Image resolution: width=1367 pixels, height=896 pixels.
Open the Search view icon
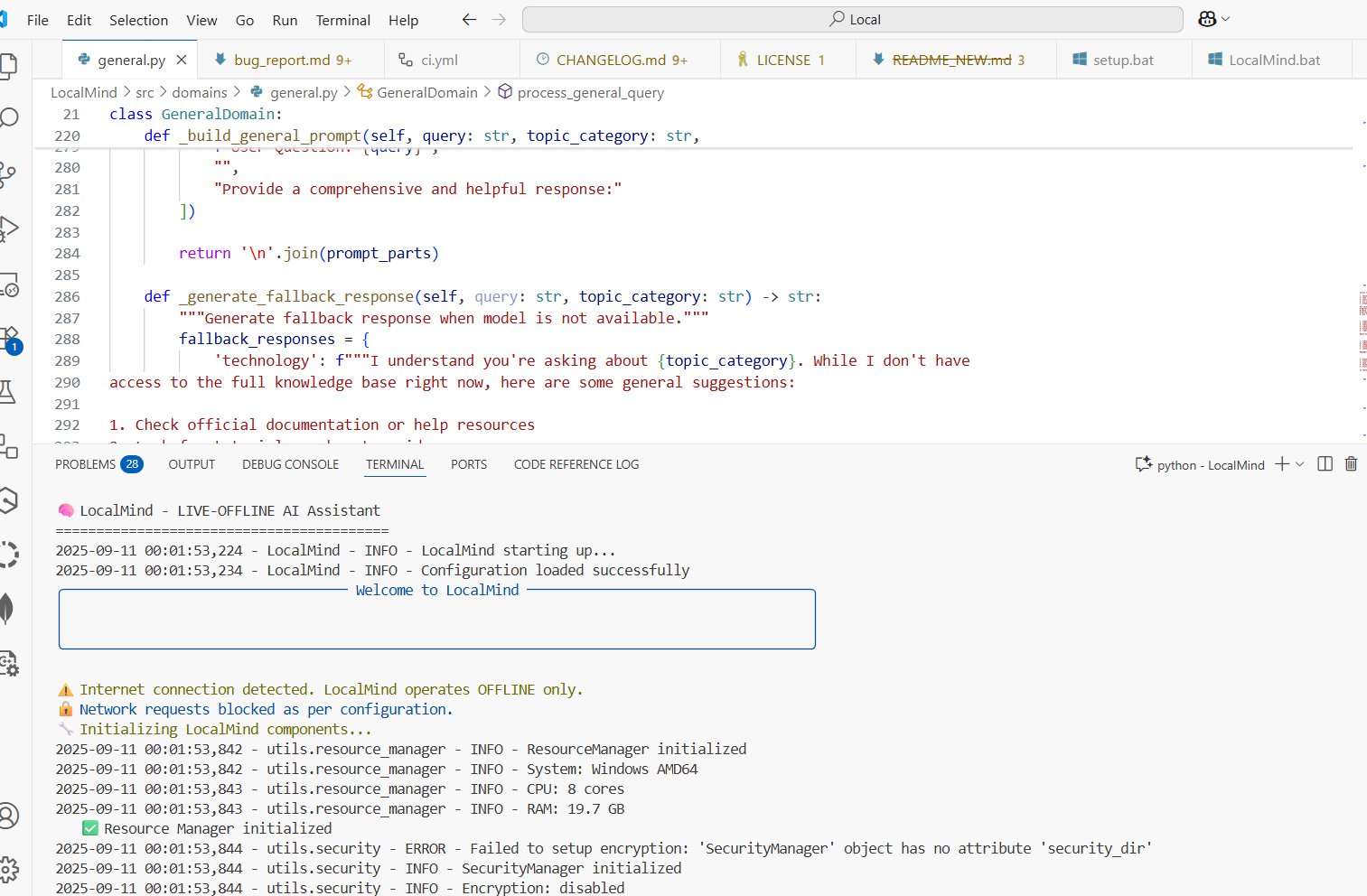click(x=8, y=118)
